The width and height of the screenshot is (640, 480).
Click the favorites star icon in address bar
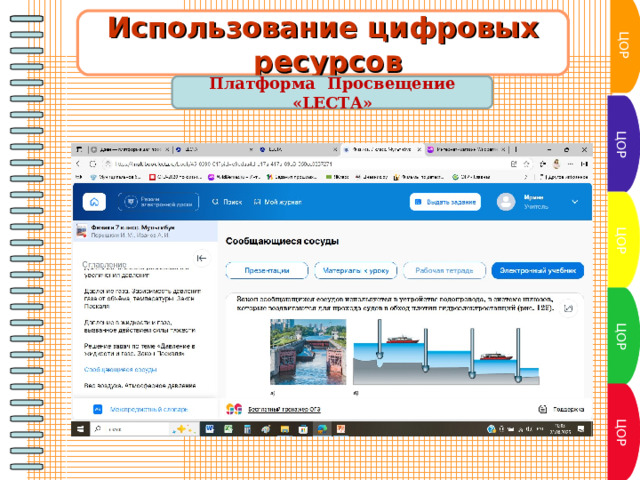pos(527,164)
